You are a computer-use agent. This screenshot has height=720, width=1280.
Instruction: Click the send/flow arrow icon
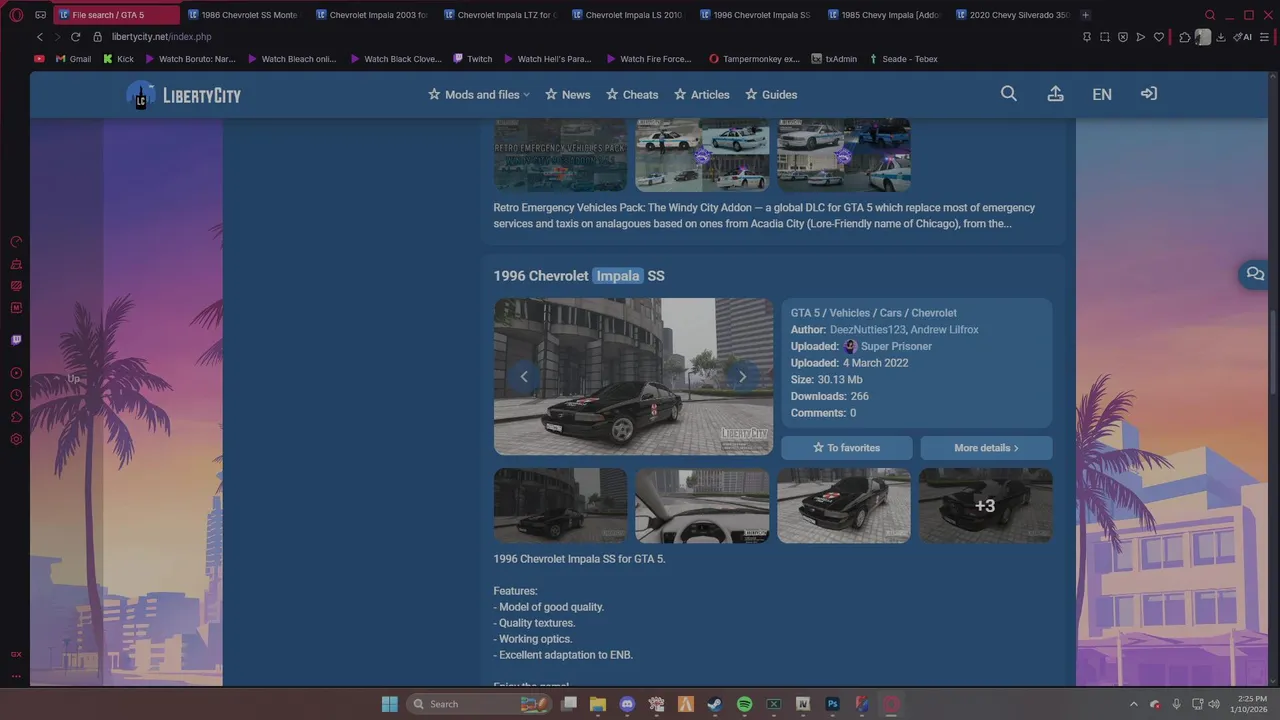coord(1141,37)
